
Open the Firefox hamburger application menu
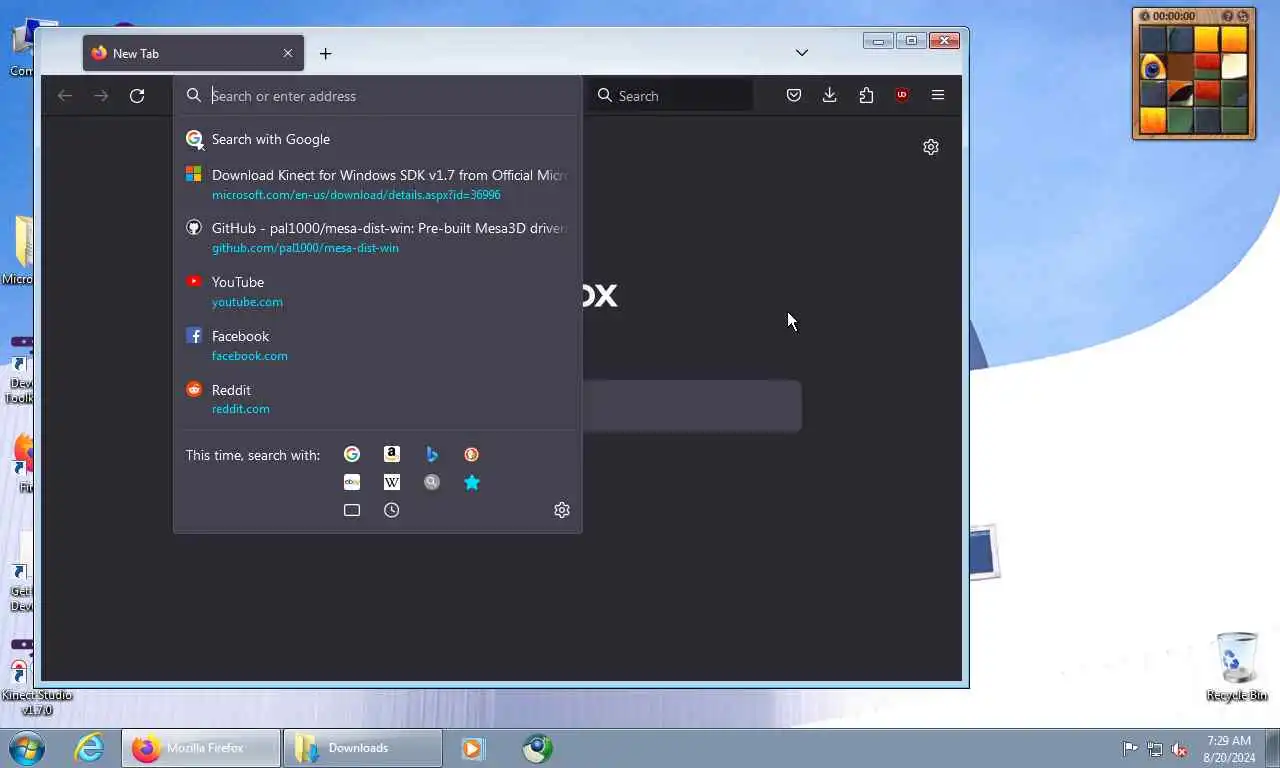click(938, 95)
